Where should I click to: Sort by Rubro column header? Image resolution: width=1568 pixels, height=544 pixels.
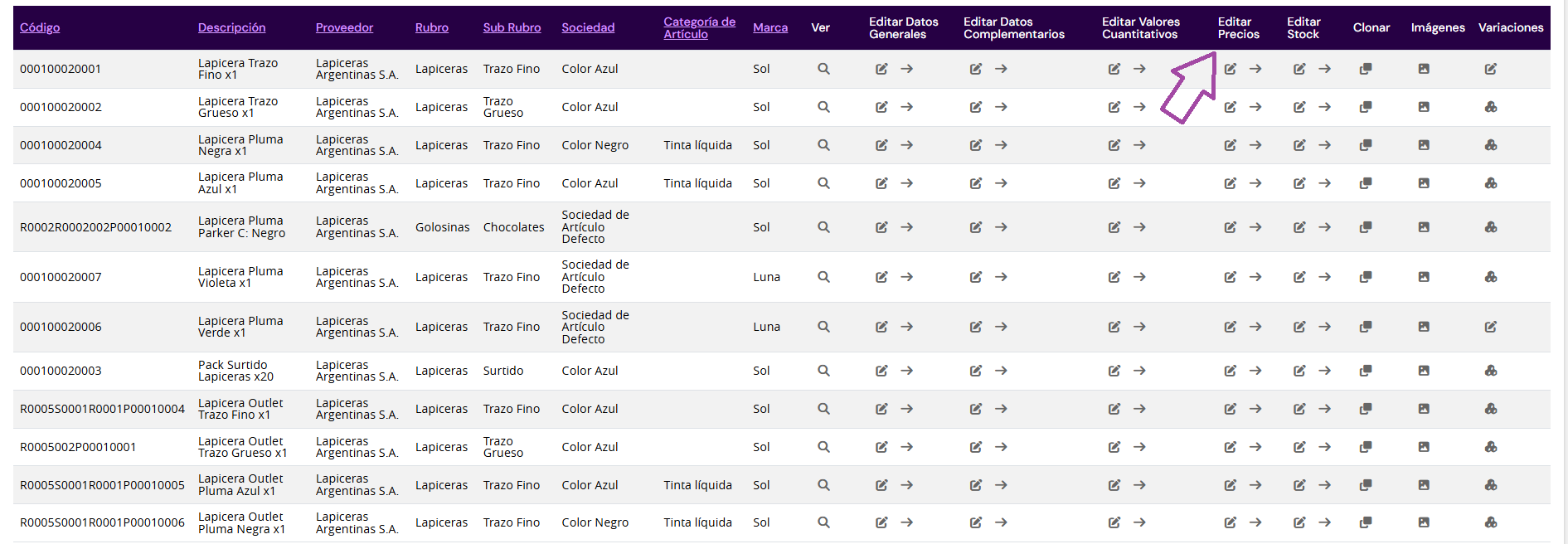[x=432, y=27]
